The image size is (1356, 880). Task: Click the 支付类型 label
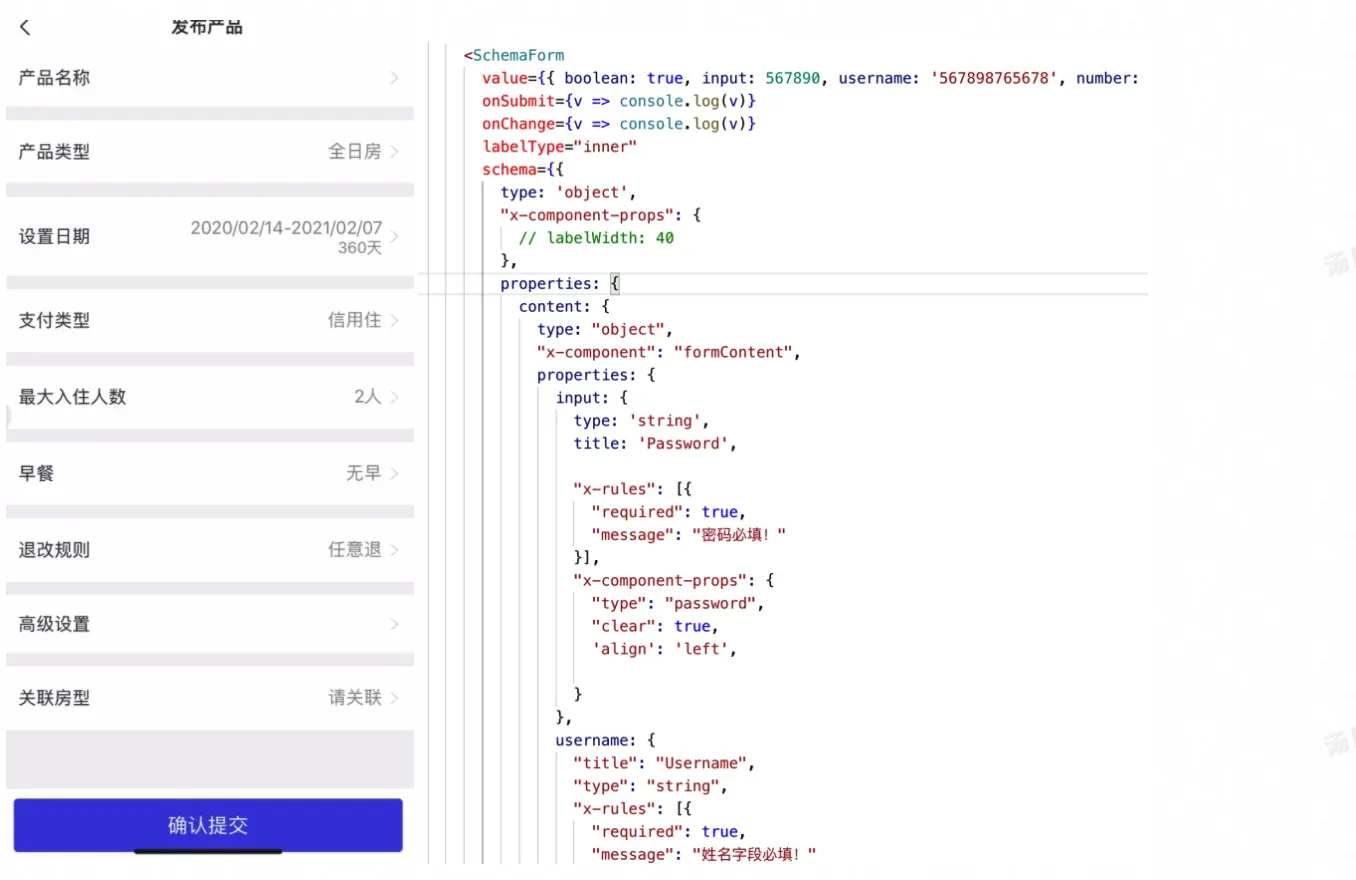[54, 321]
